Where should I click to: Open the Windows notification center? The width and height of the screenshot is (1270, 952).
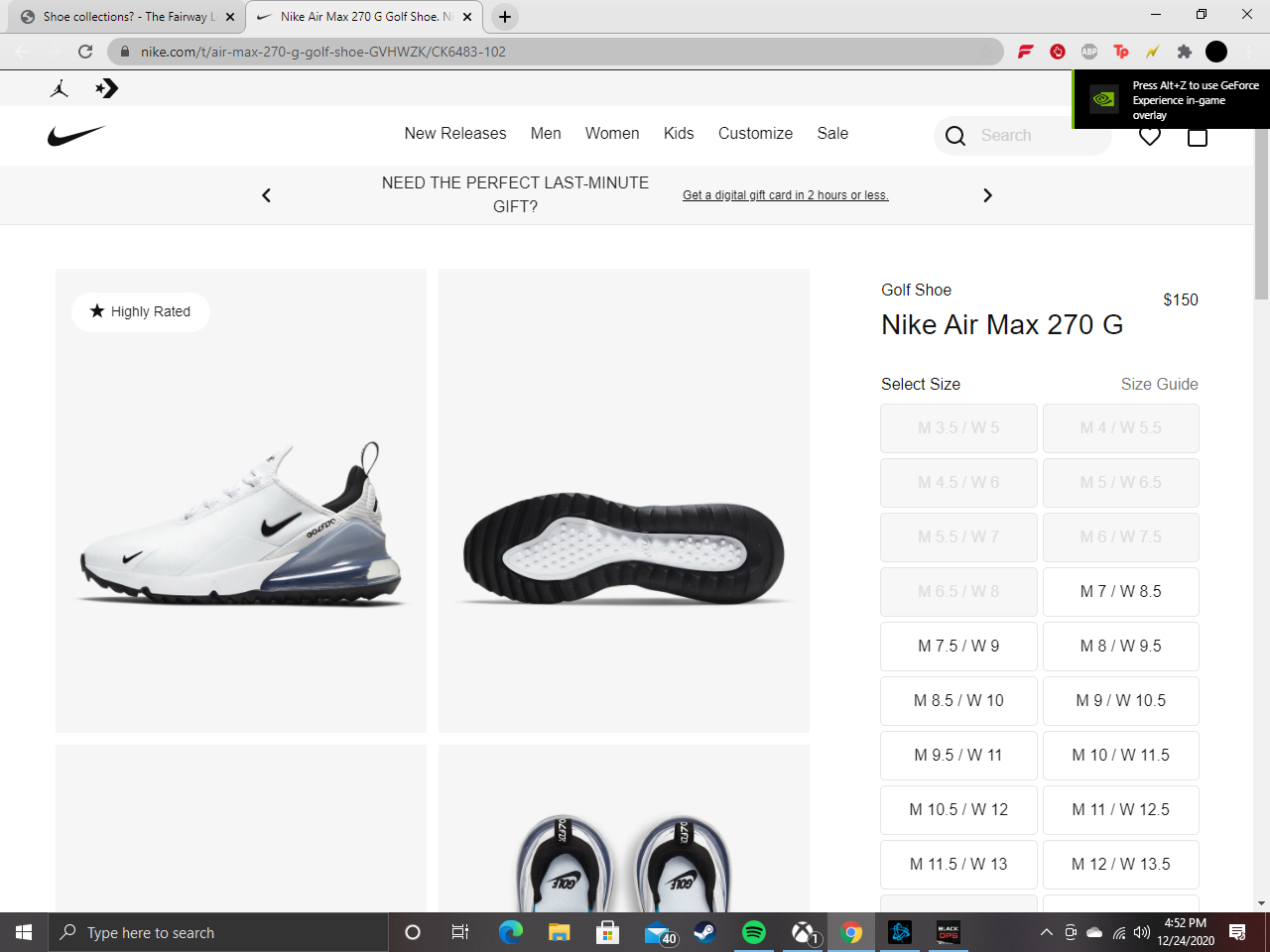pyautogui.click(x=1237, y=932)
